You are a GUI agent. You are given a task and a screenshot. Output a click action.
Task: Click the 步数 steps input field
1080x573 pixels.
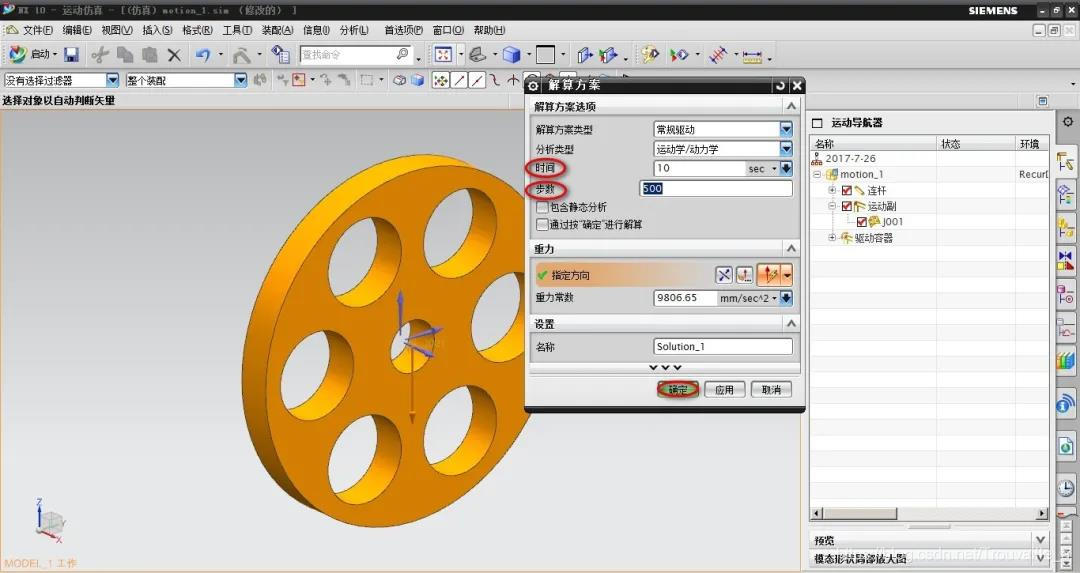tap(716, 189)
